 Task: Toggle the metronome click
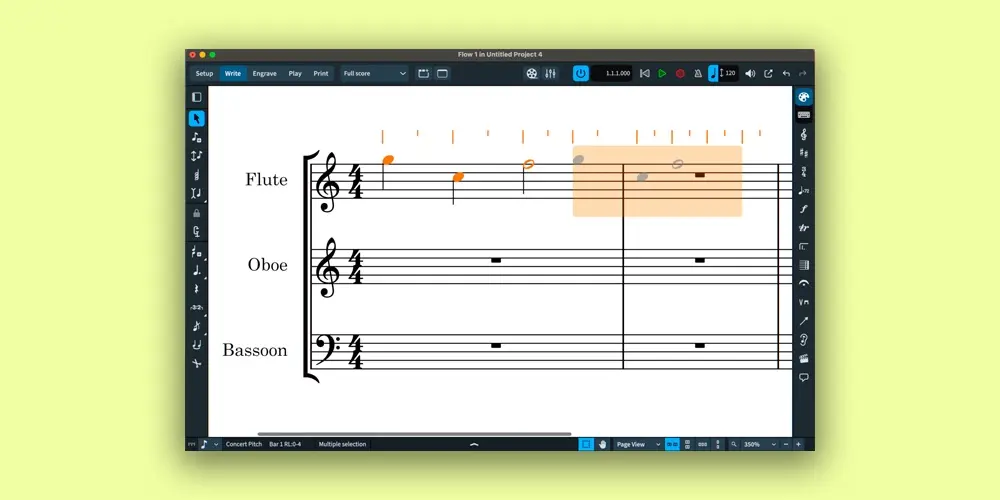(698, 73)
